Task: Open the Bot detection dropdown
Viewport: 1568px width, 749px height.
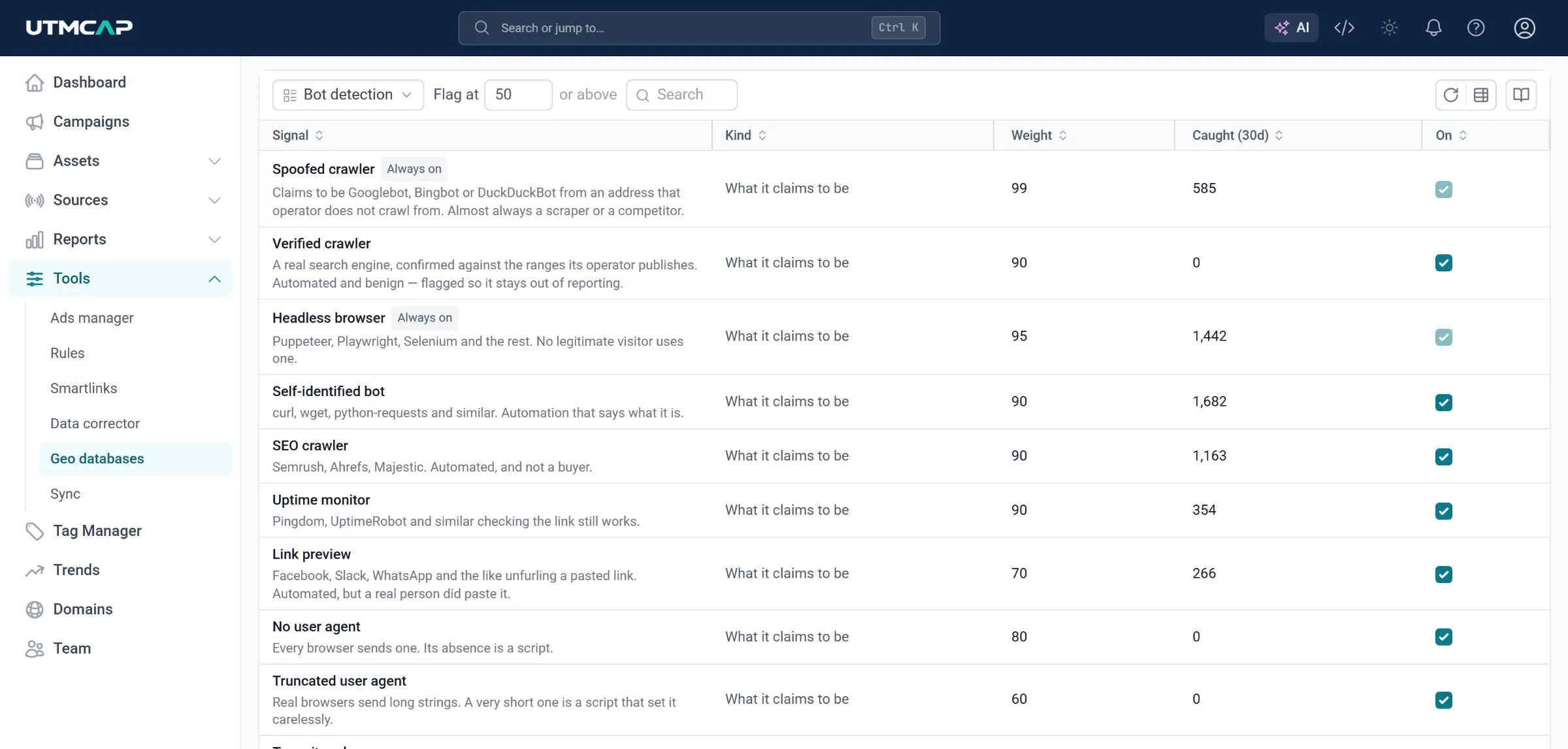Action: click(348, 95)
